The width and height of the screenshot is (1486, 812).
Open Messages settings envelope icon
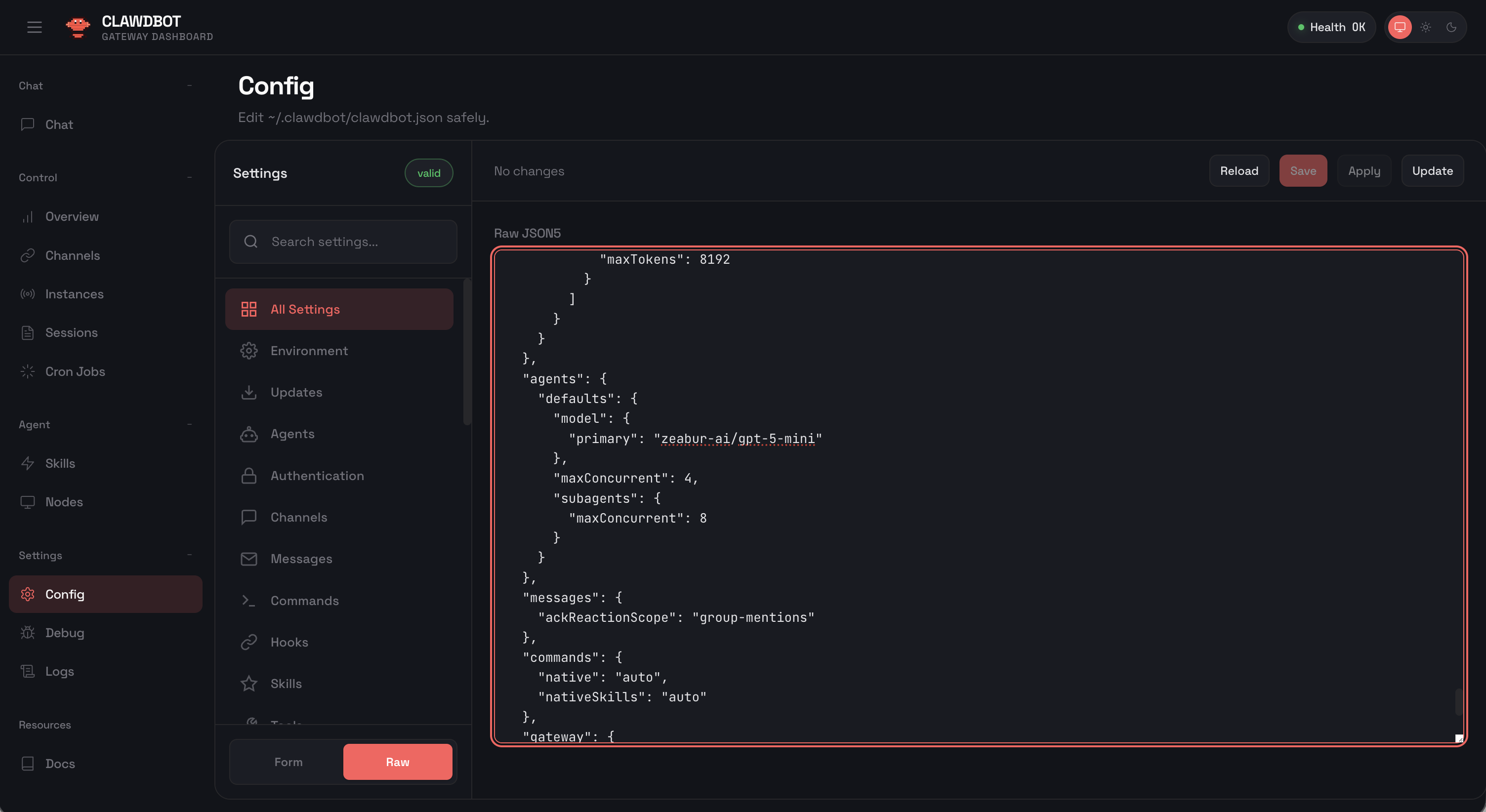[x=248, y=559]
